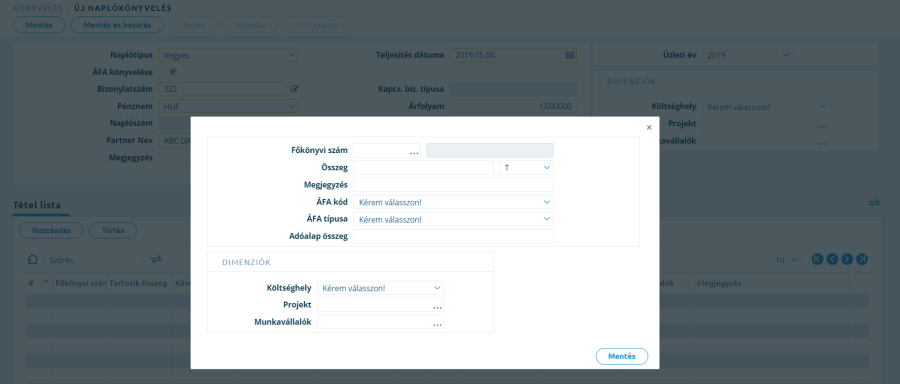The height and width of the screenshot is (384, 900).
Task: Click the edit icon next to Bizonylatszám
Action: pos(294,89)
